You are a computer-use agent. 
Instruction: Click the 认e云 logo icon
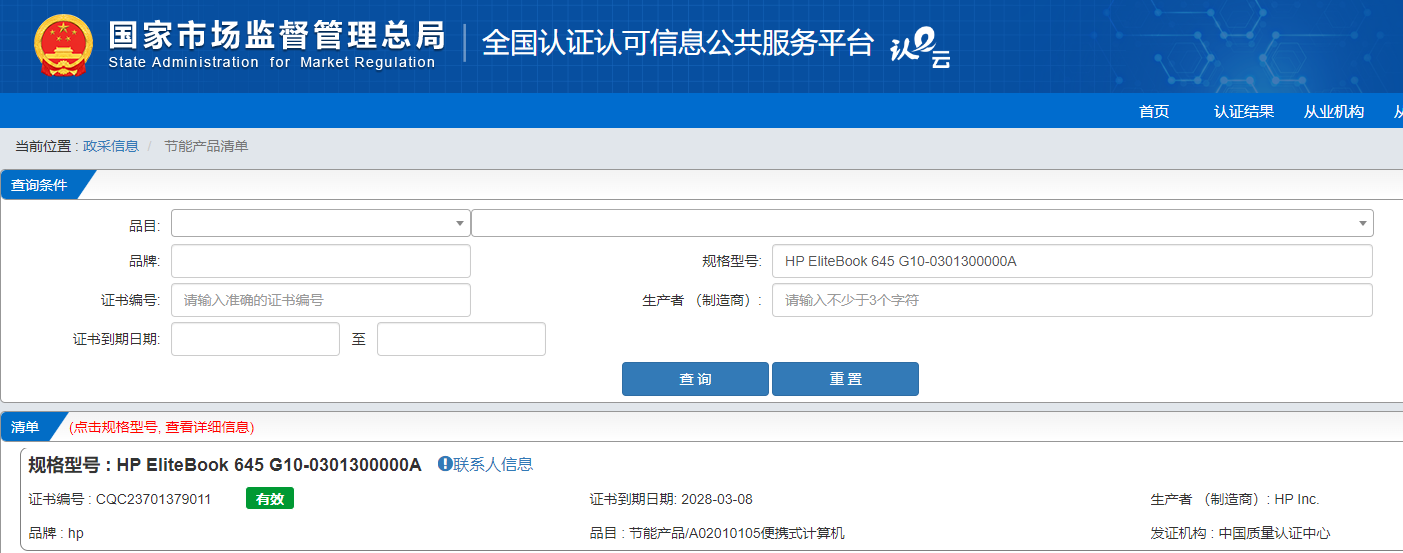[920, 48]
